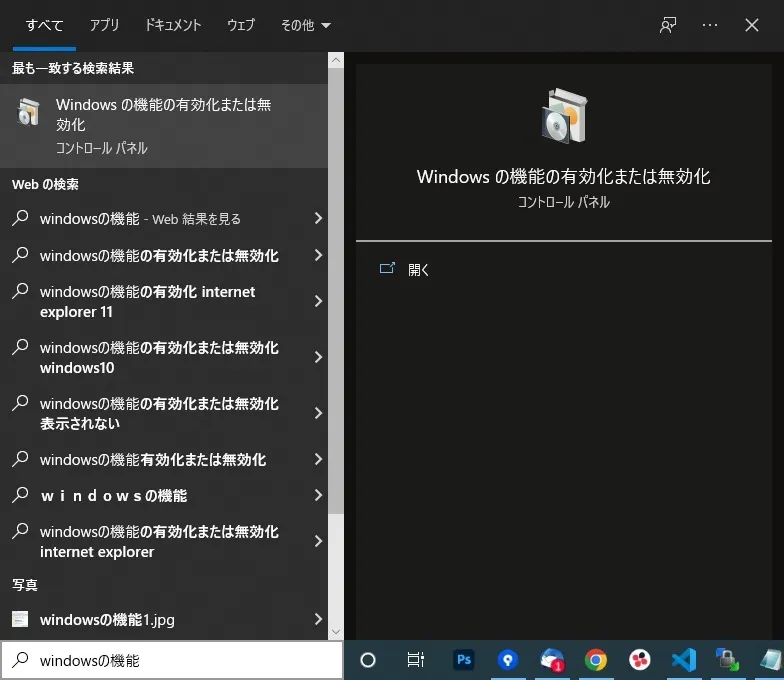
Task: Expand arrow for internet explorer 11 suggestion
Action: click(x=318, y=301)
